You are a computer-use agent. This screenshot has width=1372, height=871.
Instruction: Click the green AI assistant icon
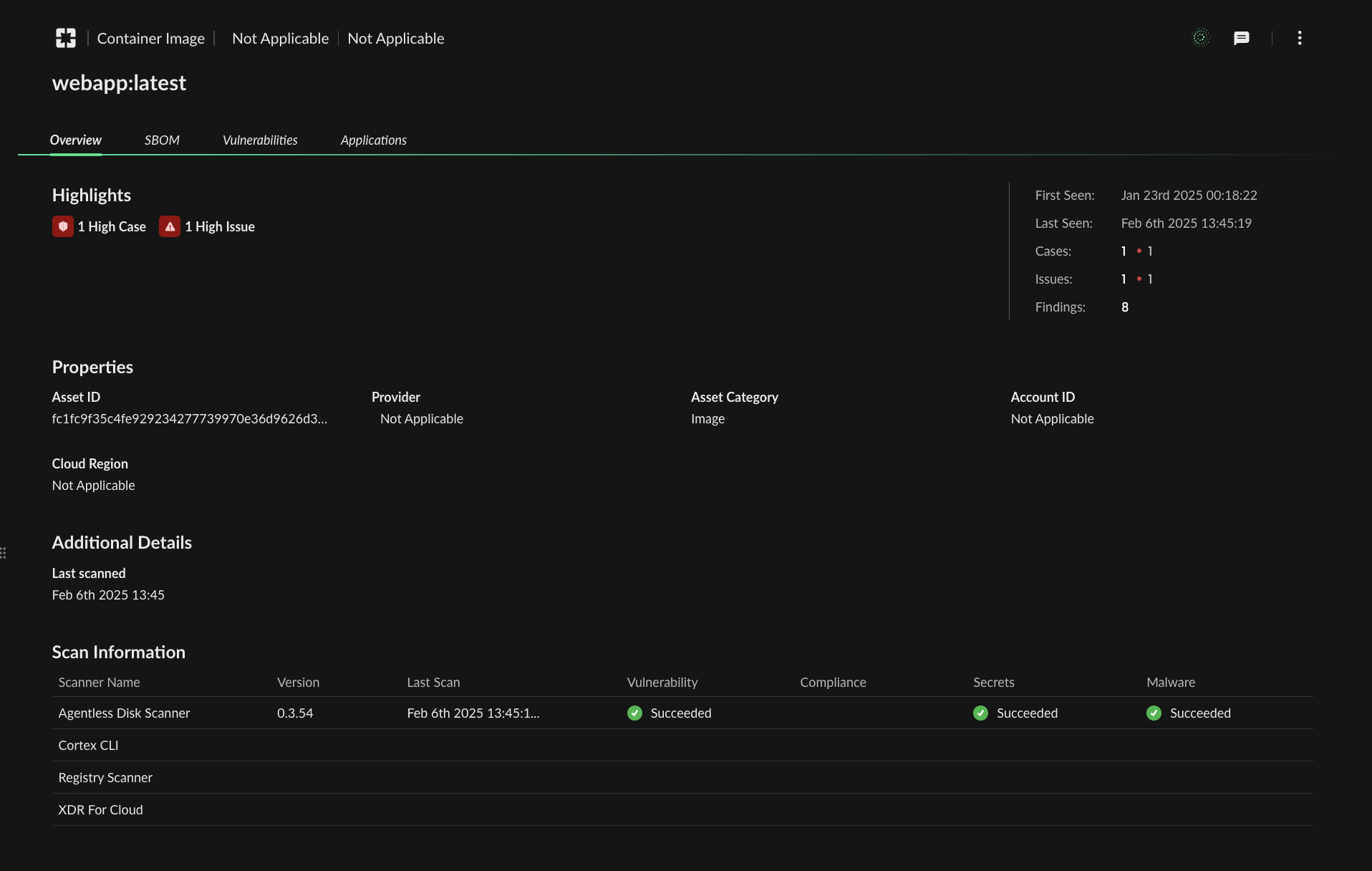click(x=1201, y=37)
